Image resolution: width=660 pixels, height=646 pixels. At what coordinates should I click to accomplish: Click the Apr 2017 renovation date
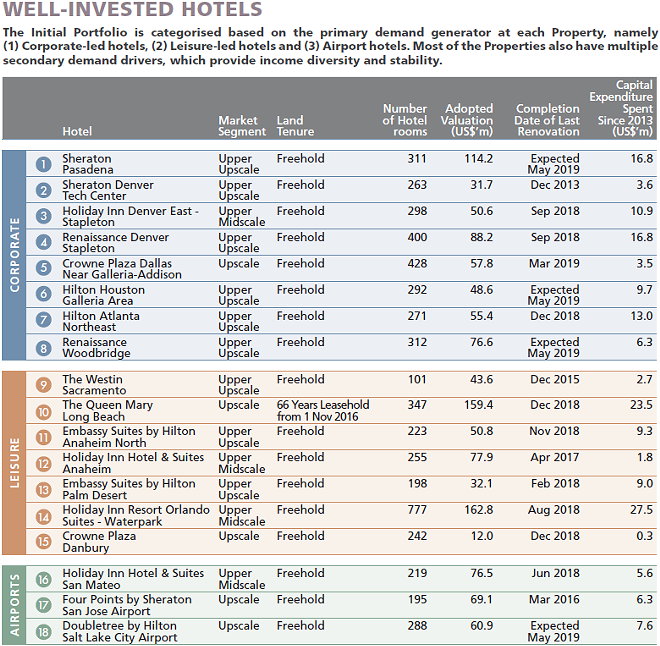pos(555,457)
